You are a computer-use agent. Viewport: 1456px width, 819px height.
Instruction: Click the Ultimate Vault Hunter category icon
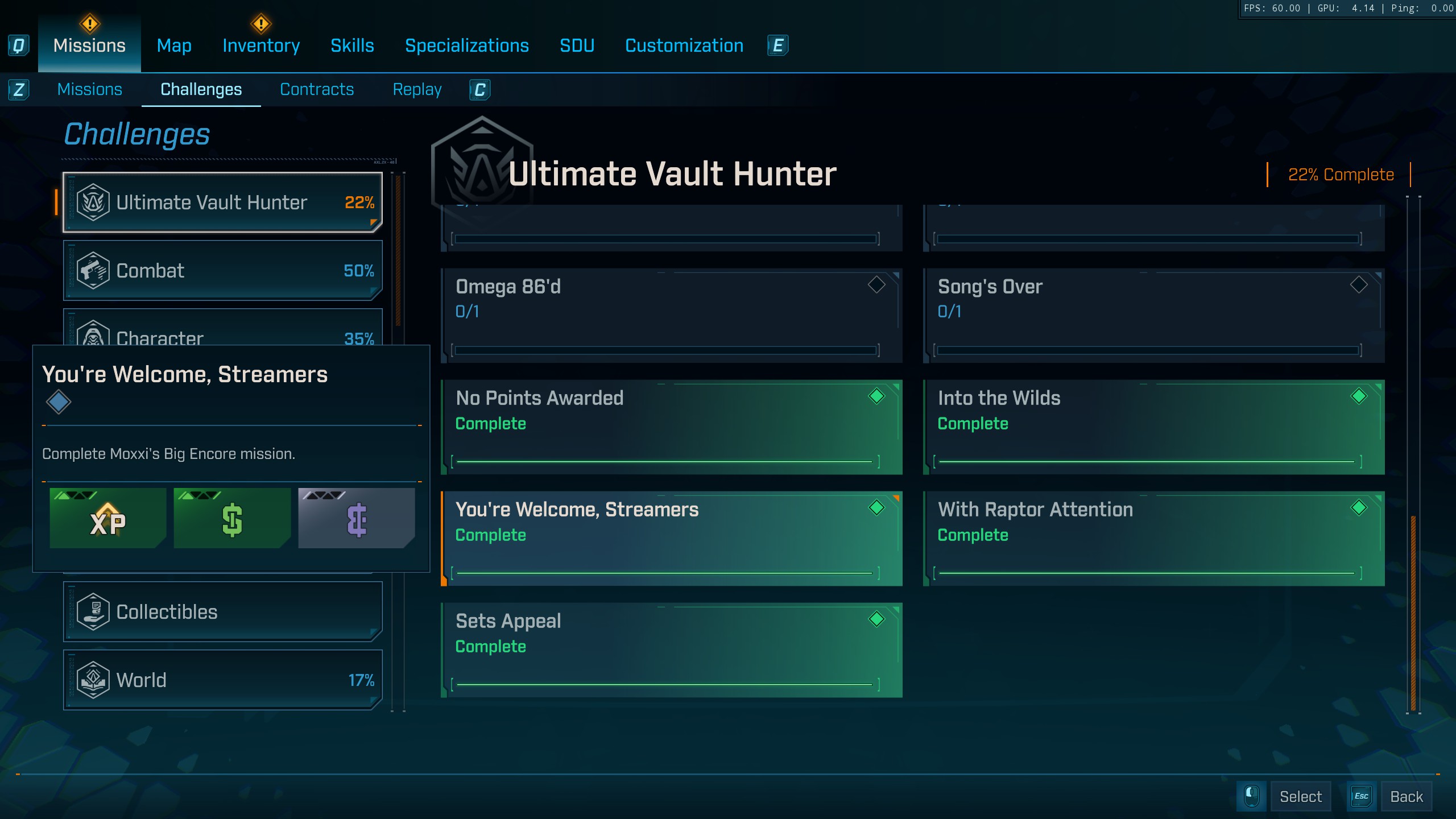tap(93, 202)
